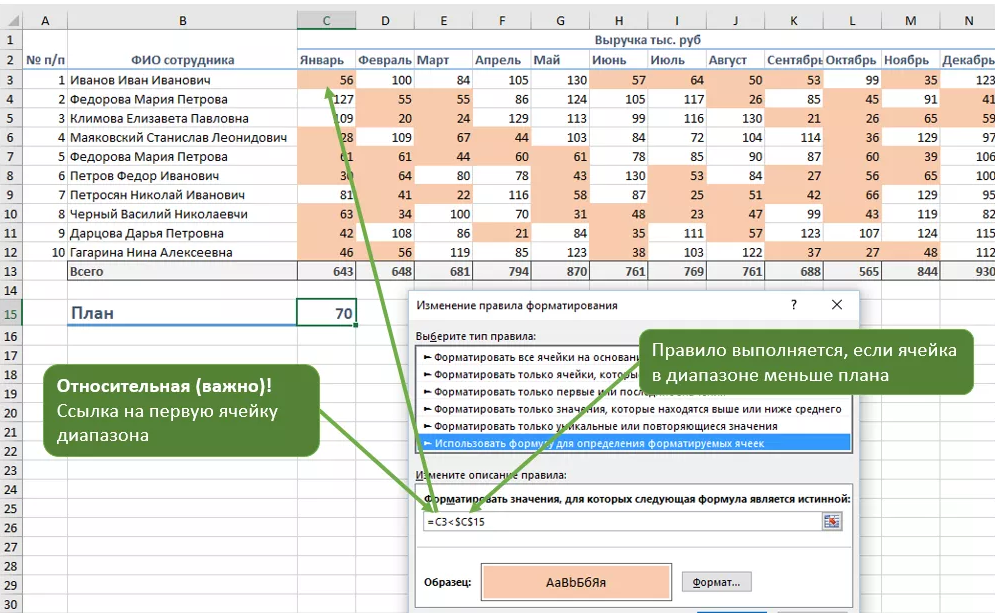
Task: Close the formatting rule dialog
Action: coord(837,305)
